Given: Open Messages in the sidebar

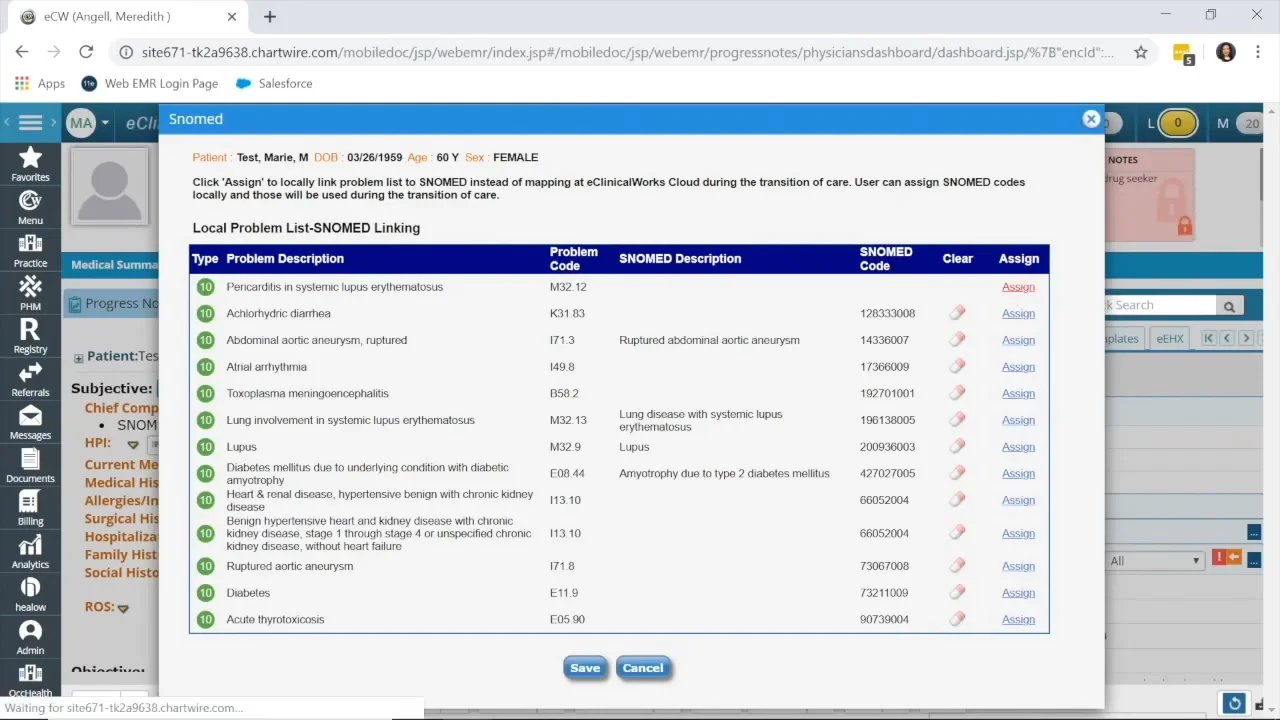Looking at the screenshot, I should (30, 423).
